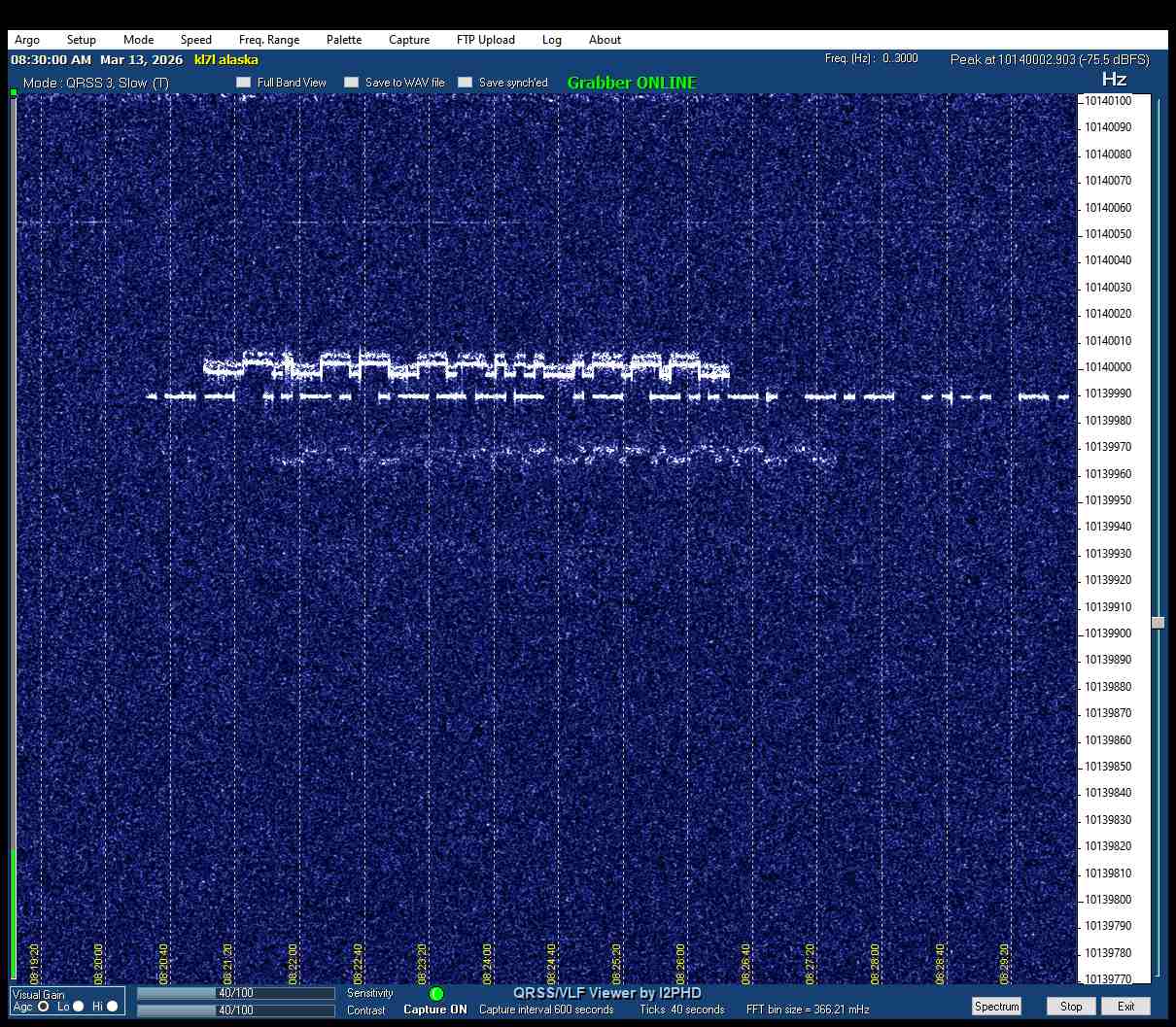Image resolution: width=1176 pixels, height=1027 pixels.
Task: Open the Palette menu
Action: click(344, 40)
